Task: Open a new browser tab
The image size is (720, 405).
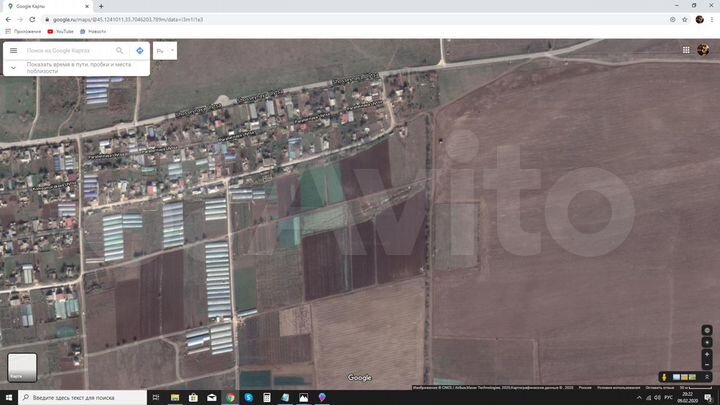Action: (101, 6)
